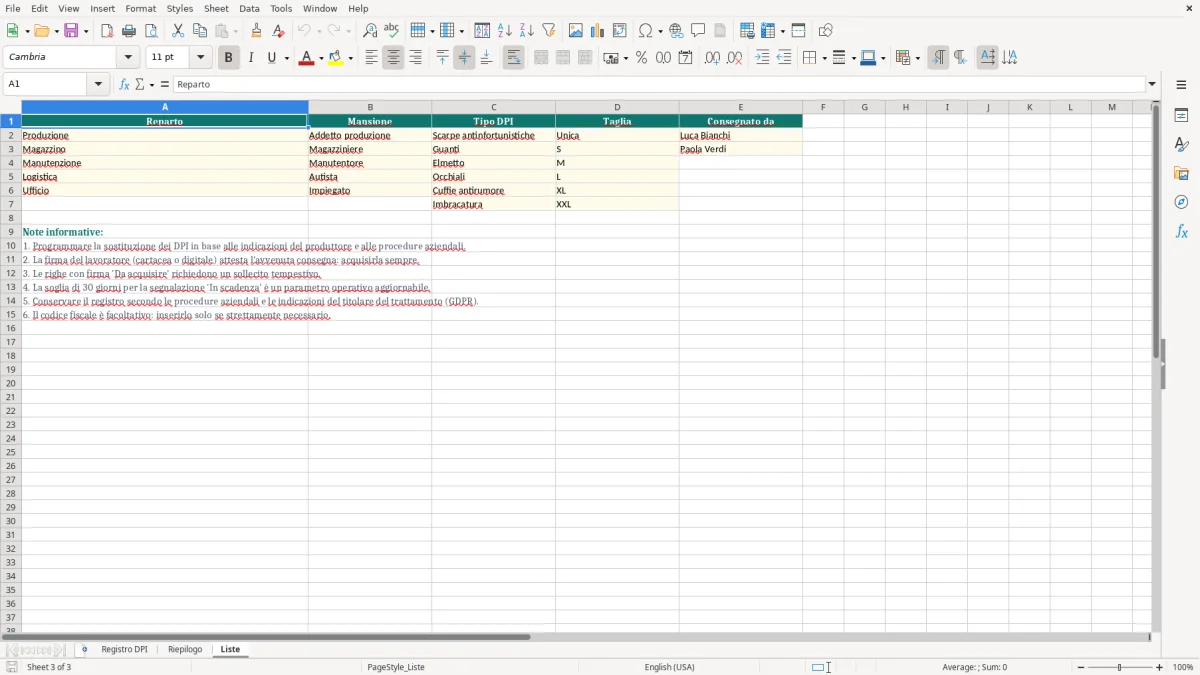Click the formula input line
This screenshot has height=675, width=1200.
click(x=660, y=84)
